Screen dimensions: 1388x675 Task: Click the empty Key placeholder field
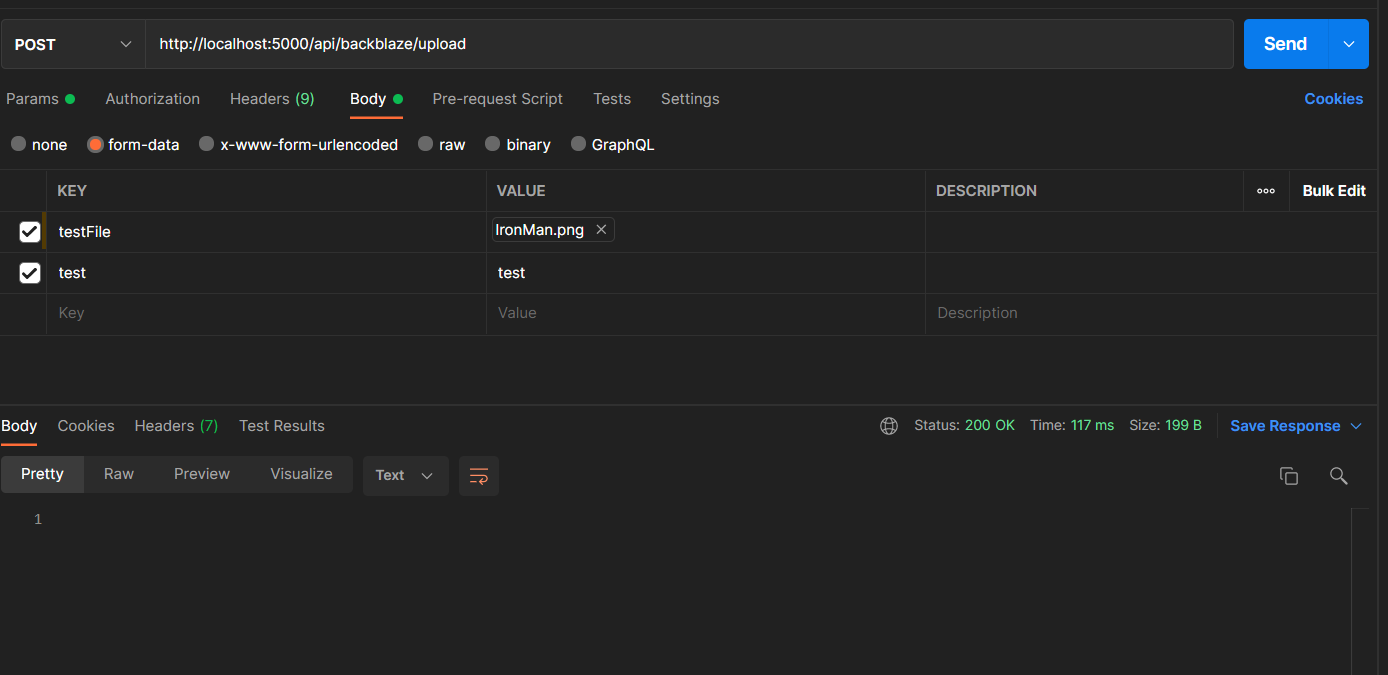tap(266, 313)
